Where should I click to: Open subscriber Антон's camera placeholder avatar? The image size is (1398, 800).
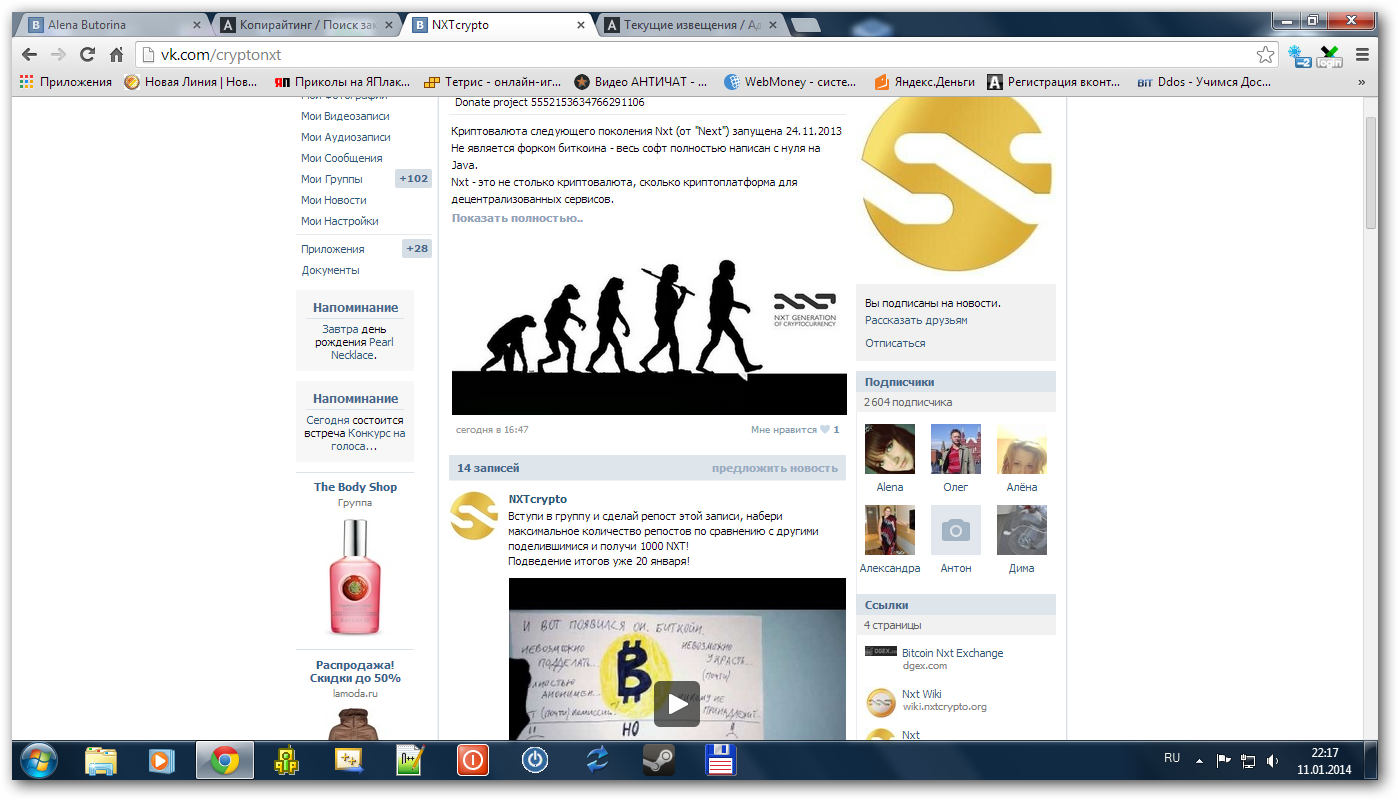(x=956, y=530)
